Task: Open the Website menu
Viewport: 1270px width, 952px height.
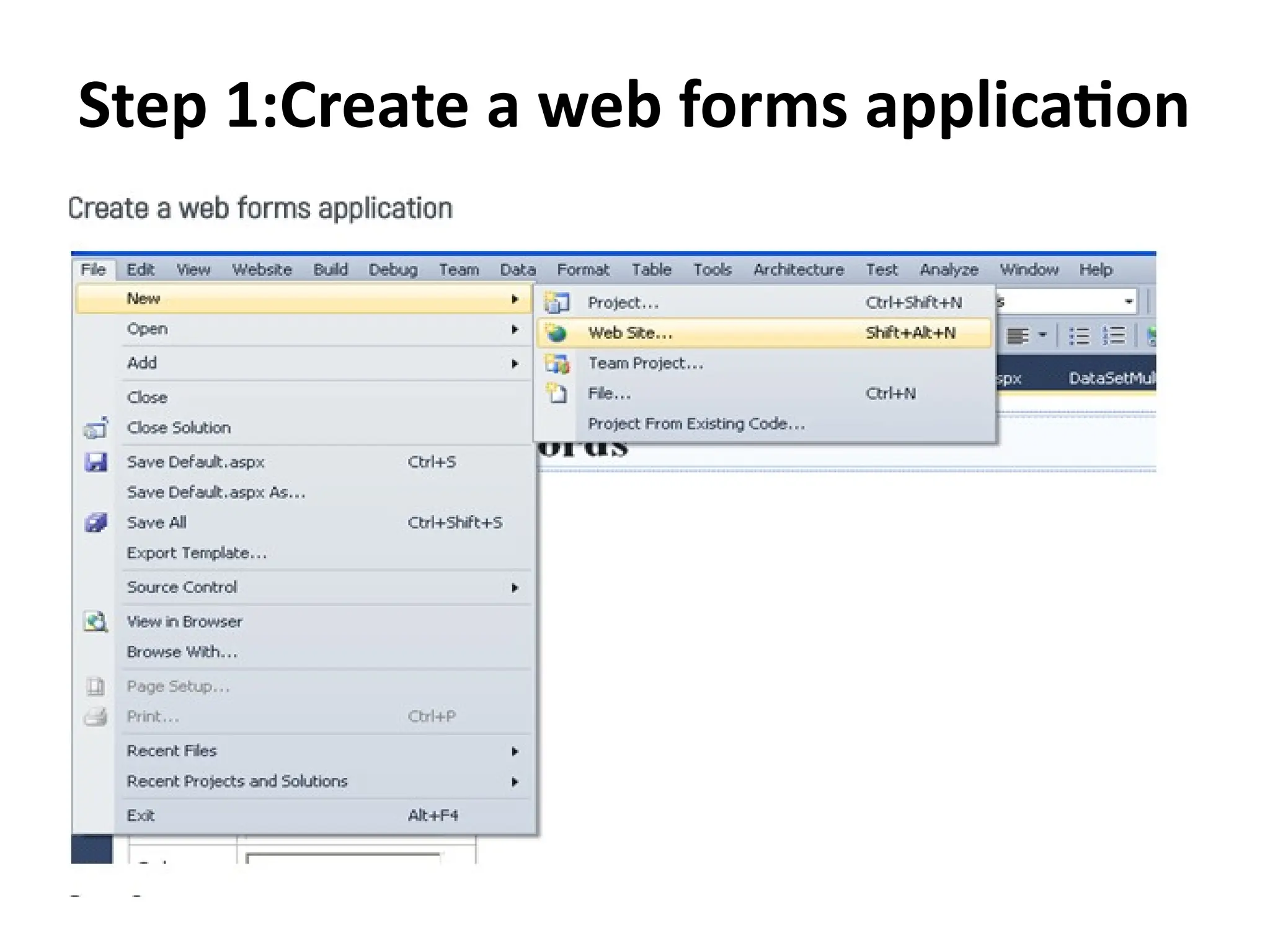Action: point(262,270)
